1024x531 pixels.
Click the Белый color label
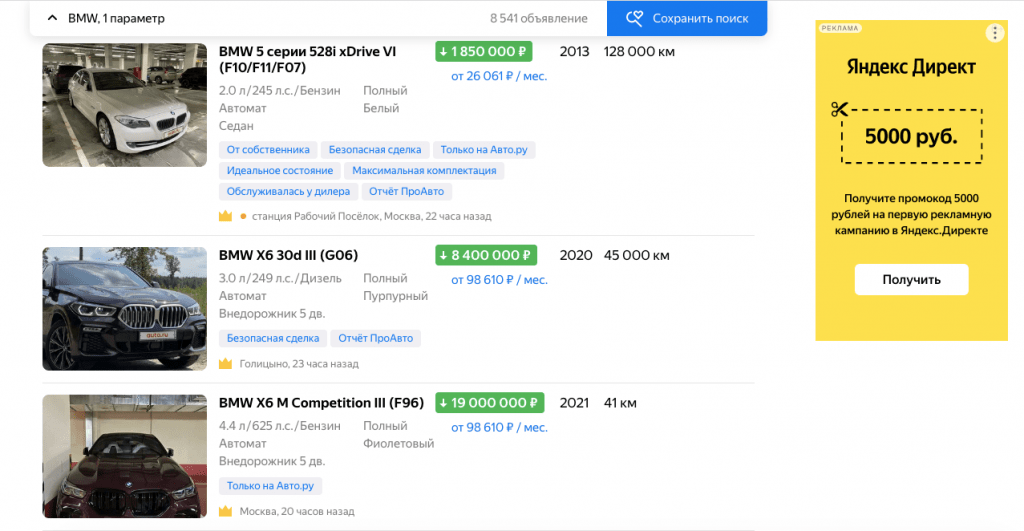point(381,108)
